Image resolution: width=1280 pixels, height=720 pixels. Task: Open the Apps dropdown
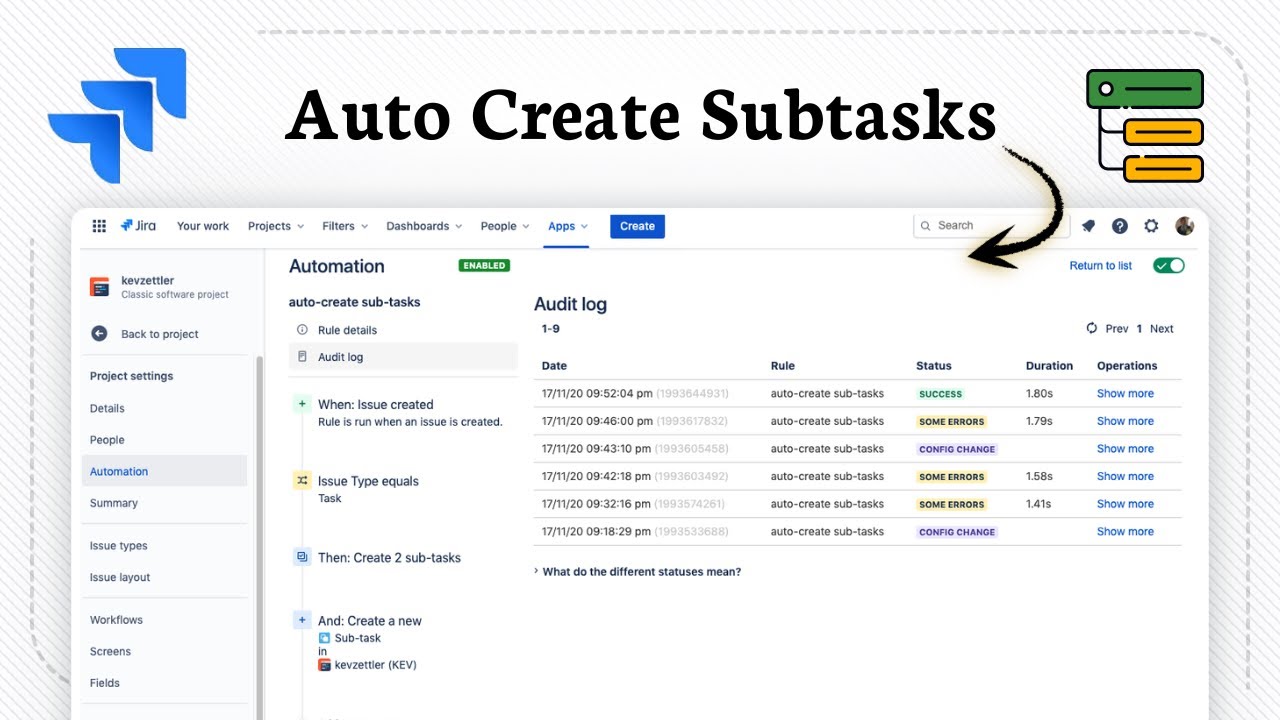pos(568,226)
